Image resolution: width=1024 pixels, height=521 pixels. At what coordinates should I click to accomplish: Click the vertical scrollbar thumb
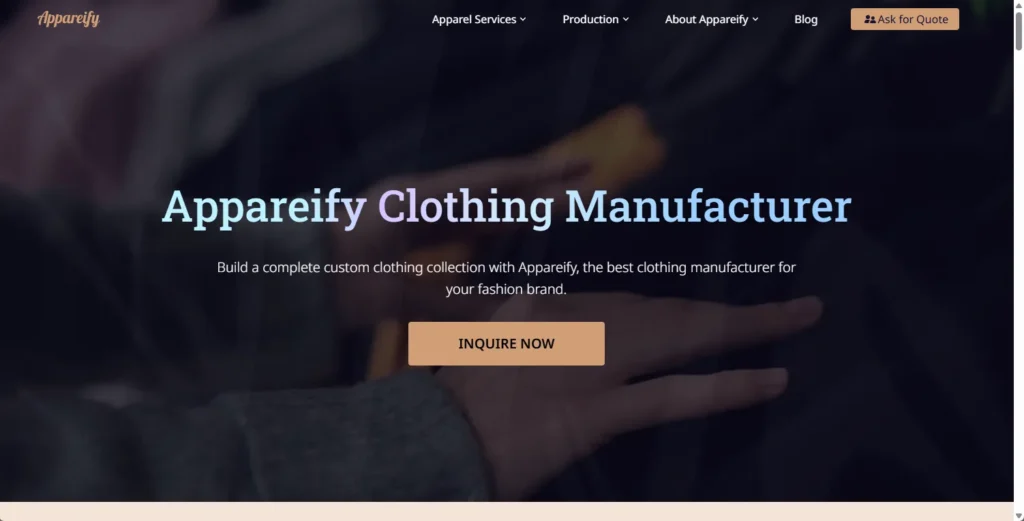tap(1018, 31)
